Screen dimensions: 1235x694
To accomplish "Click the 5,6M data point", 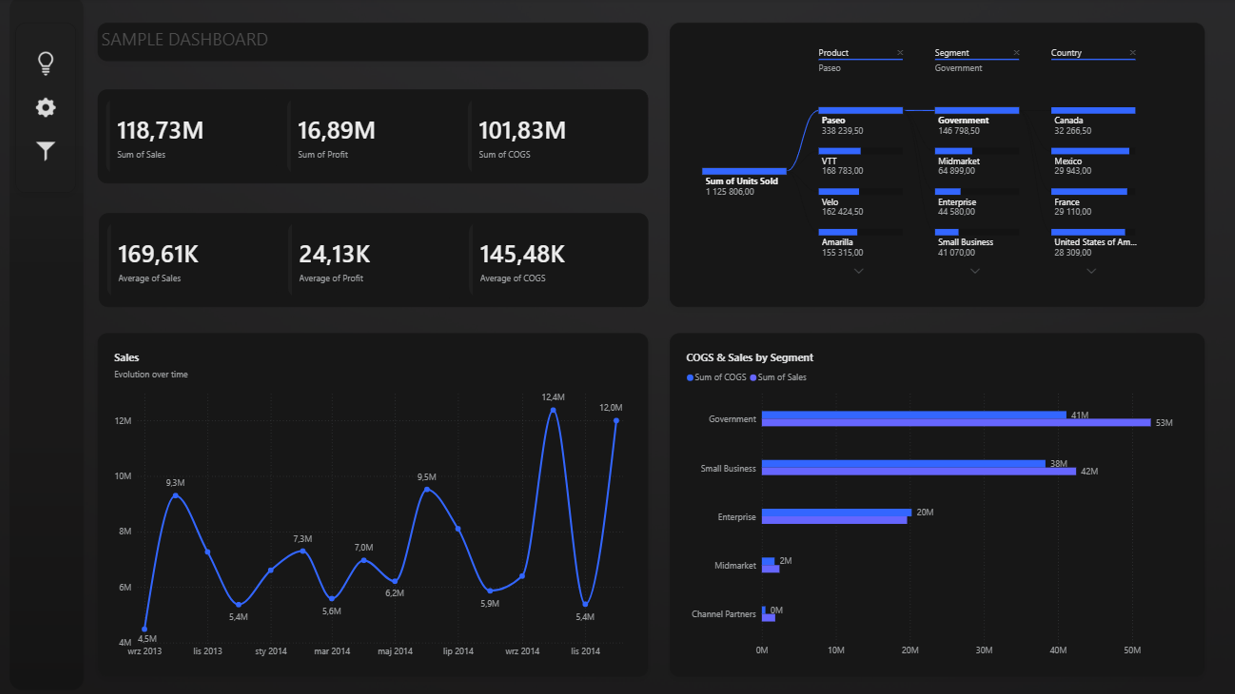I will pos(332,599).
